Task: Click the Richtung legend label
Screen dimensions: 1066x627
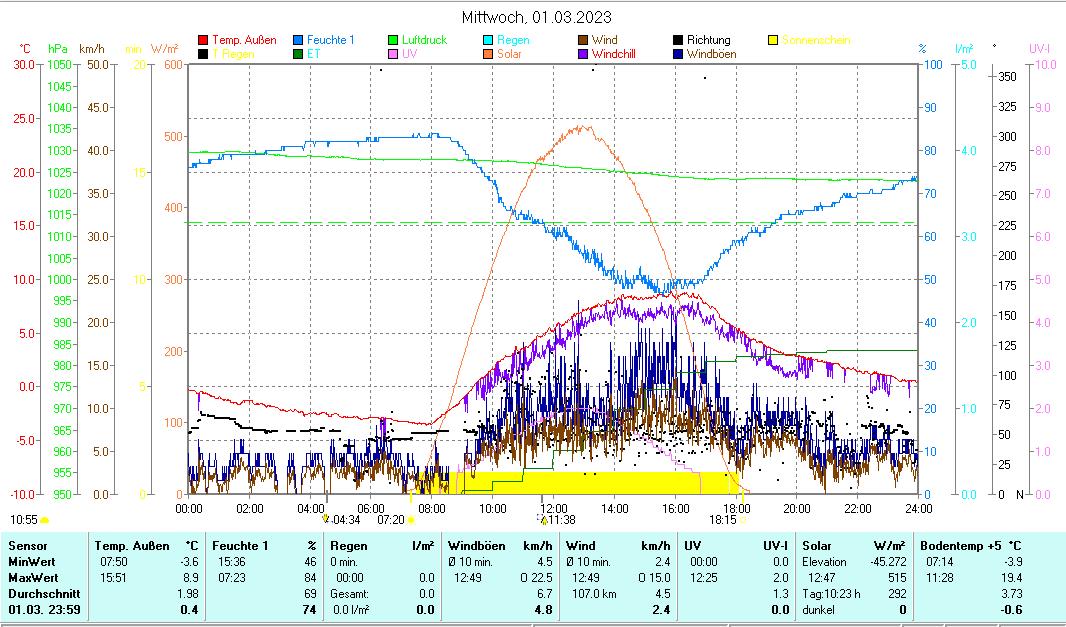Action: click(x=708, y=40)
